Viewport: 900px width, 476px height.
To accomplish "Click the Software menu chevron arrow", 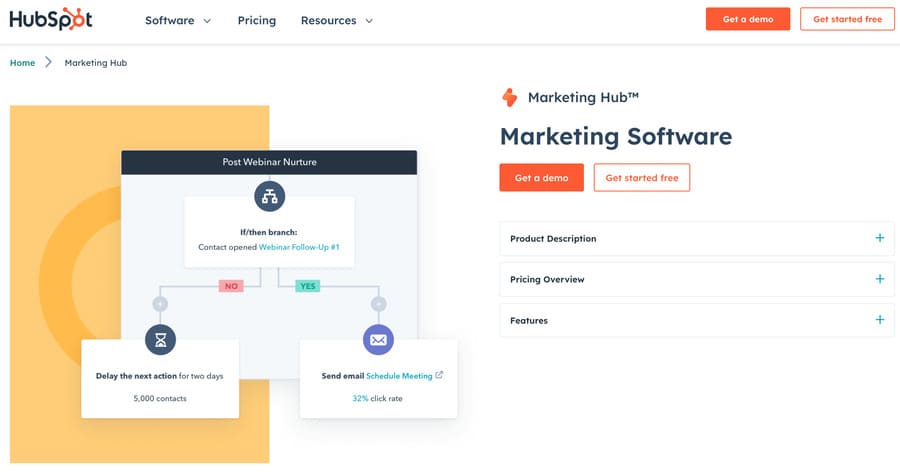I will (x=207, y=21).
